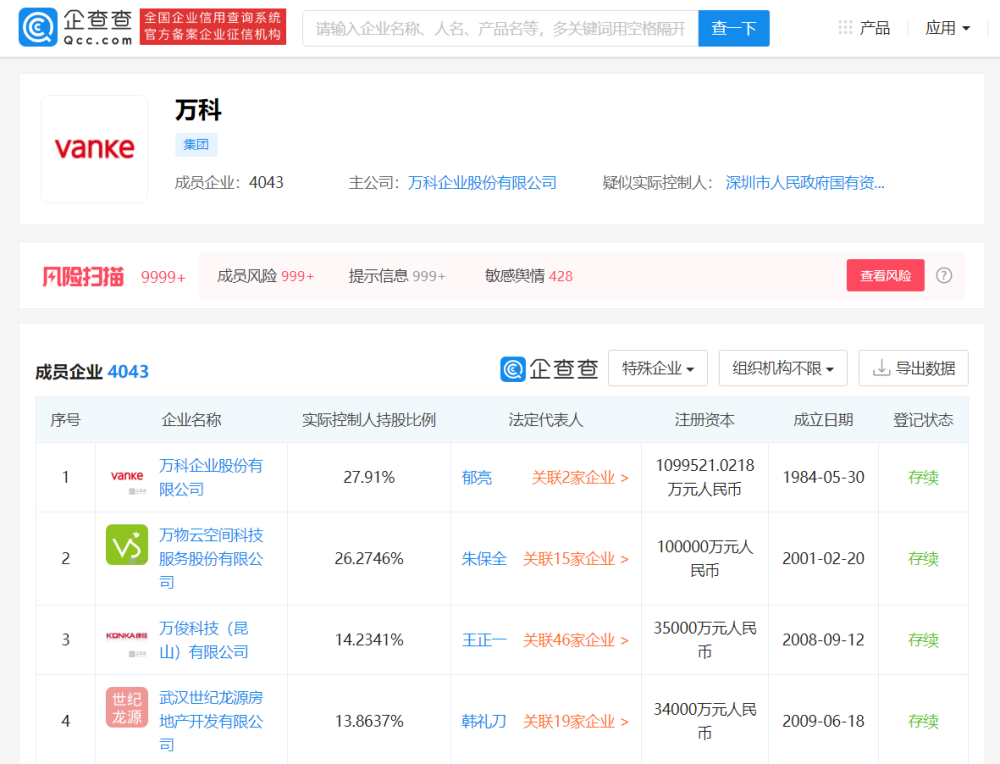Open 万科企业股份有限公司 in table row 1
Image resolution: width=1000 pixels, height=764 pixels.
pyautogui.click(x=211, y=477)
